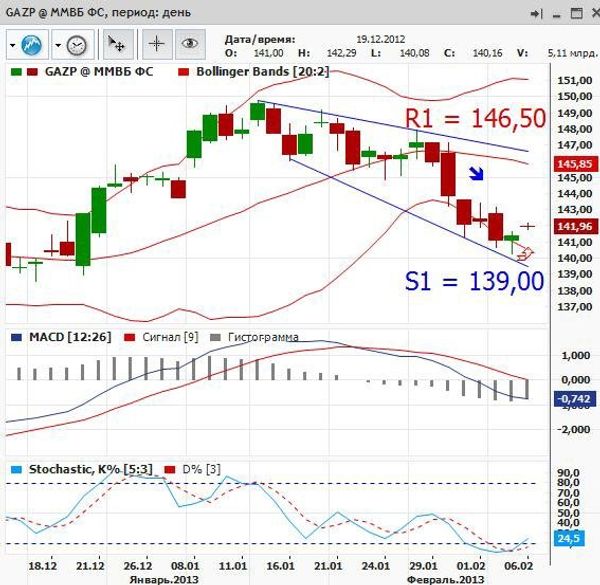Click the Дата/время header label
Viewport: 600px width, 585px height.
(x=260, y=39)
